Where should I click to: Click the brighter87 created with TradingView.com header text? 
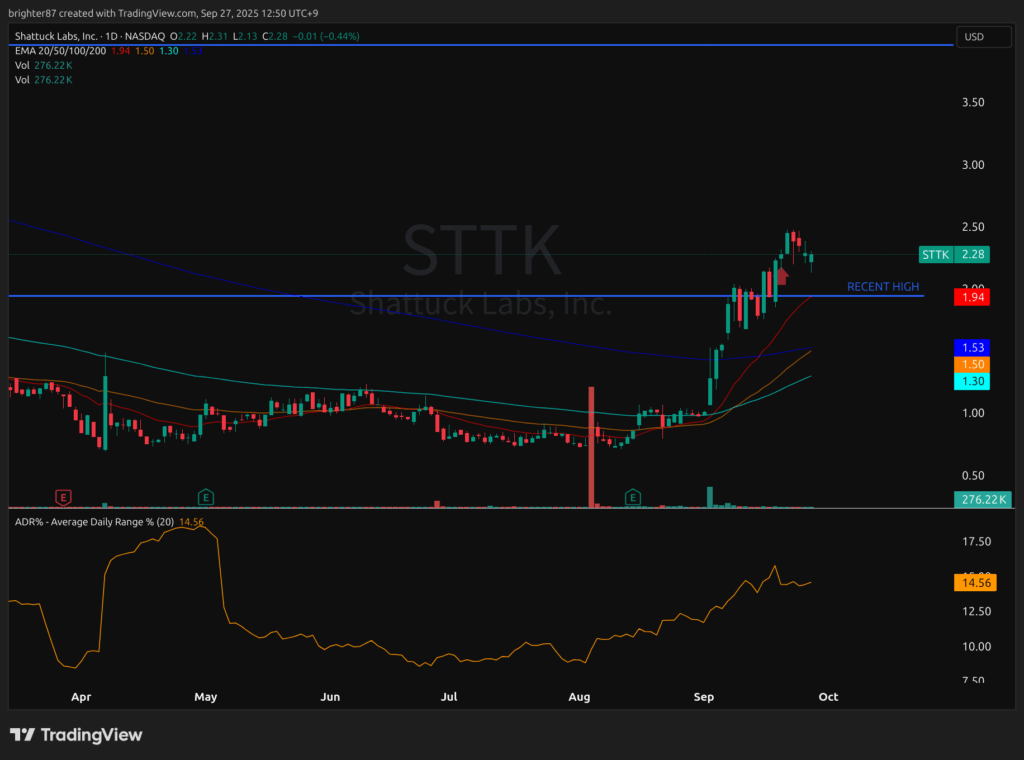pos(163,13)
